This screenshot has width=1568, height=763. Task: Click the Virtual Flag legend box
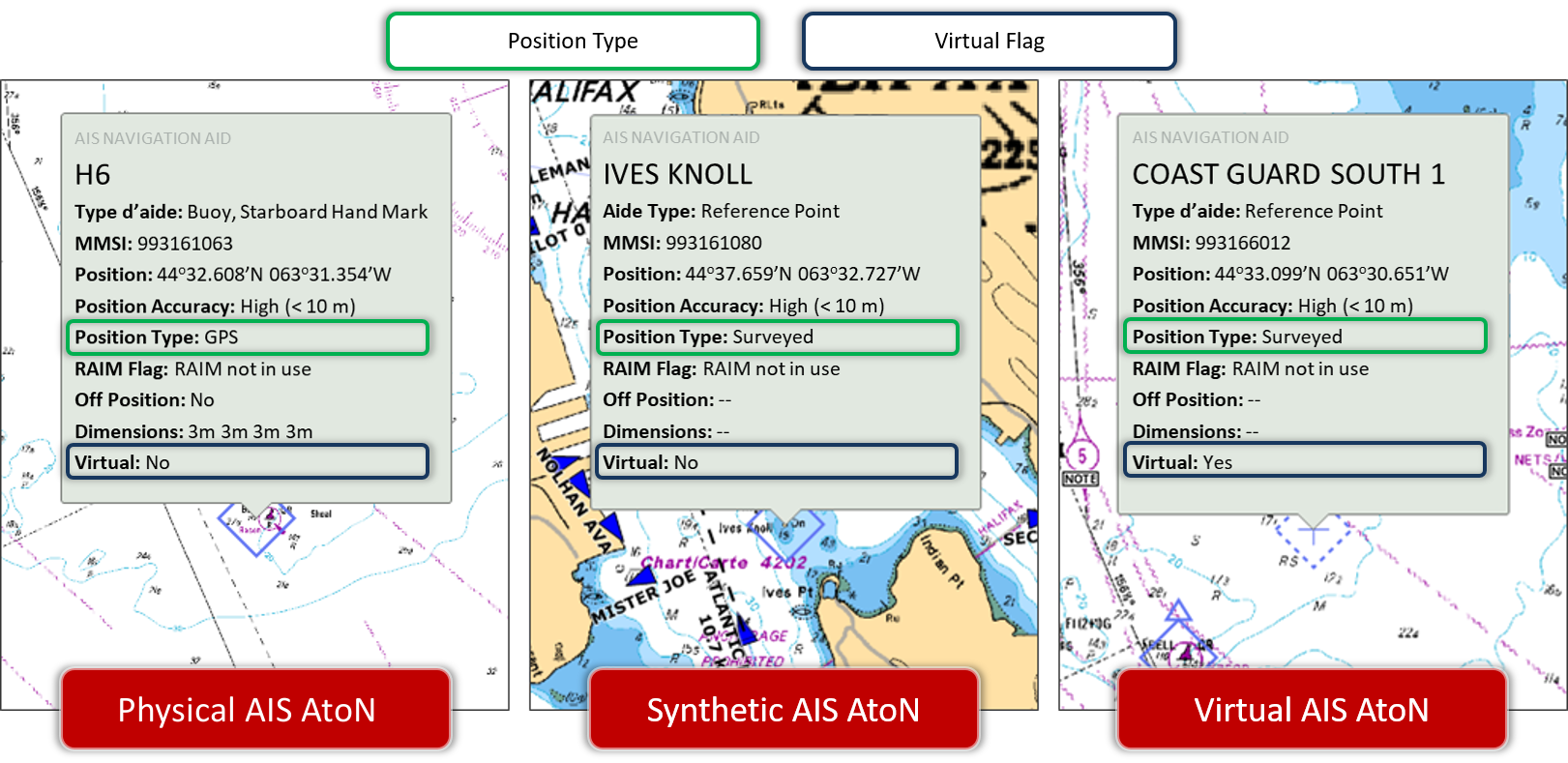pyautogui.click(x=989, y=41)
